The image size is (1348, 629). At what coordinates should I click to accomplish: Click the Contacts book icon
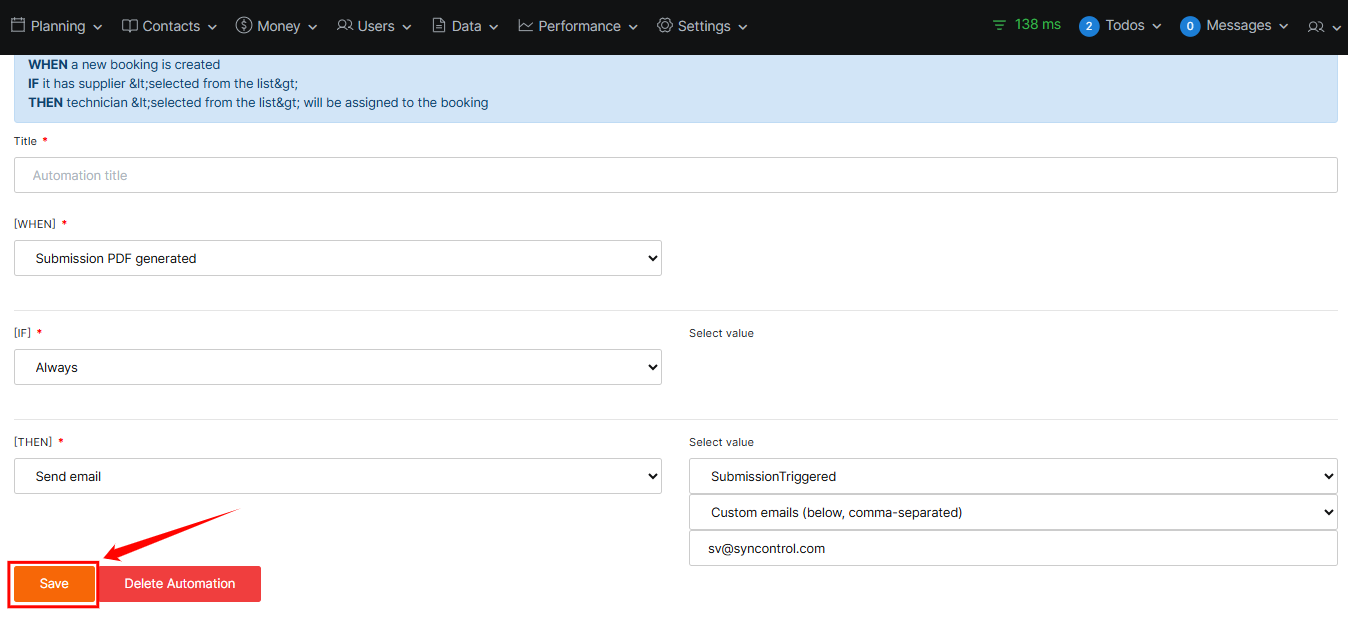[130, 26]
